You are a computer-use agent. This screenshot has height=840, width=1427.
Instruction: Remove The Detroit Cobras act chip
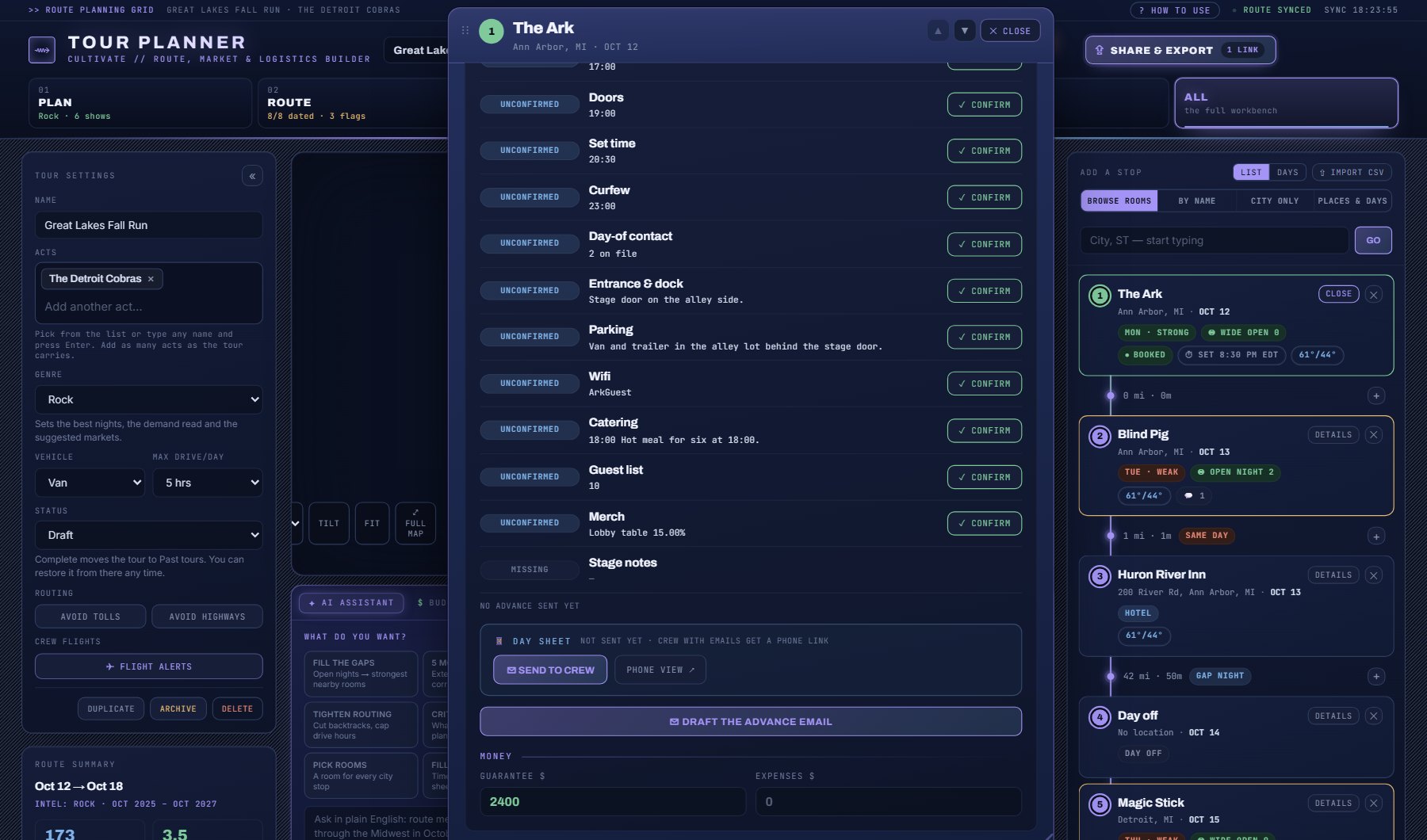pos(151,279)
